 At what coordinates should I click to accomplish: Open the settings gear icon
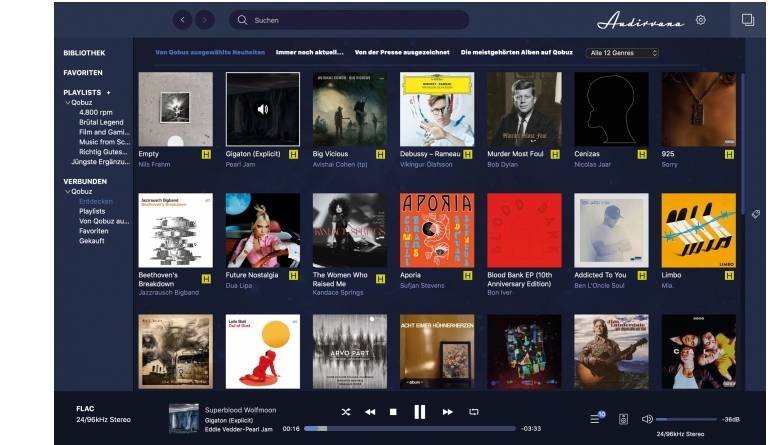pyautogui.click(x=701, y=20)
